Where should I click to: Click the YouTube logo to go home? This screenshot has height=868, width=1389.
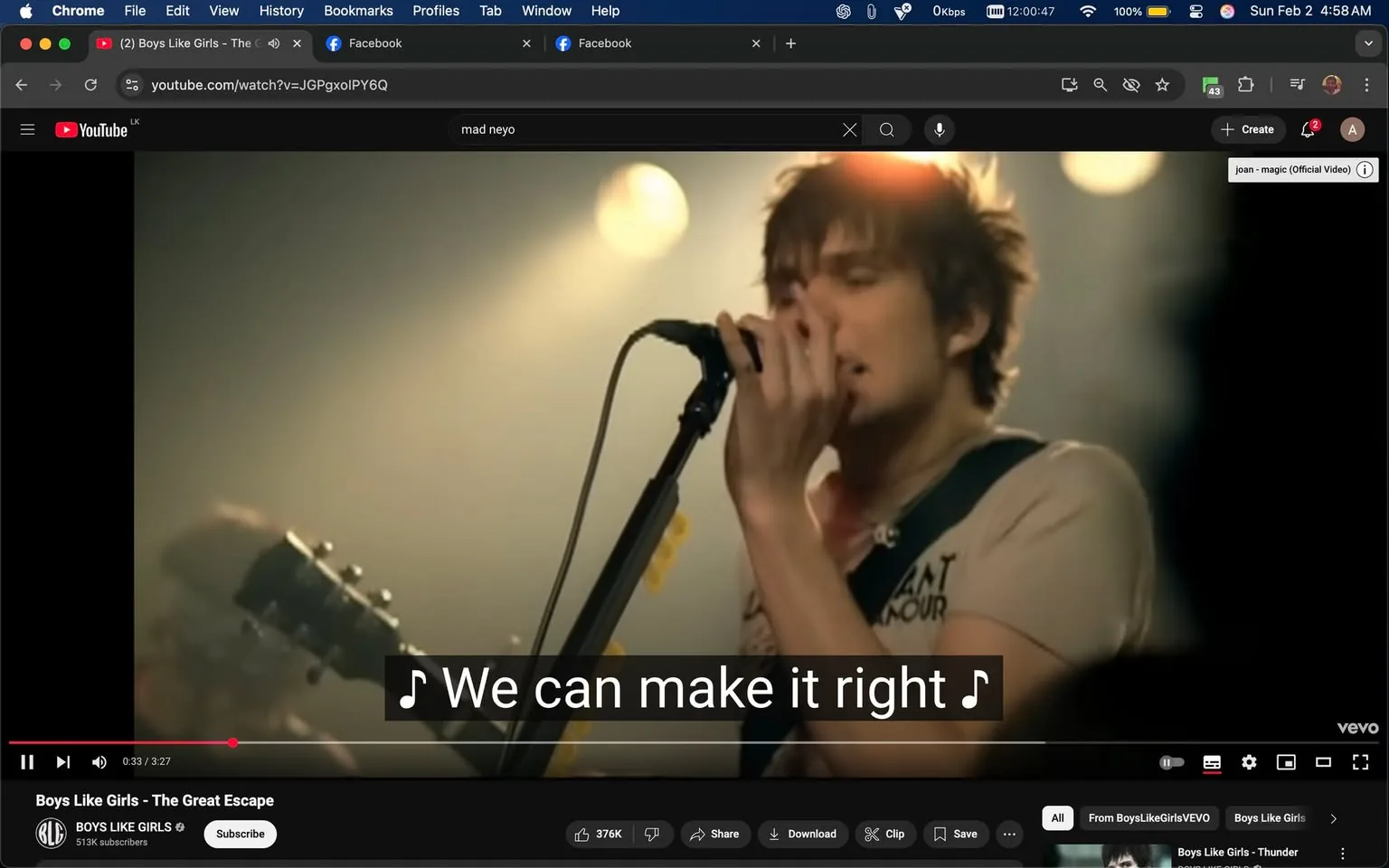90,129
